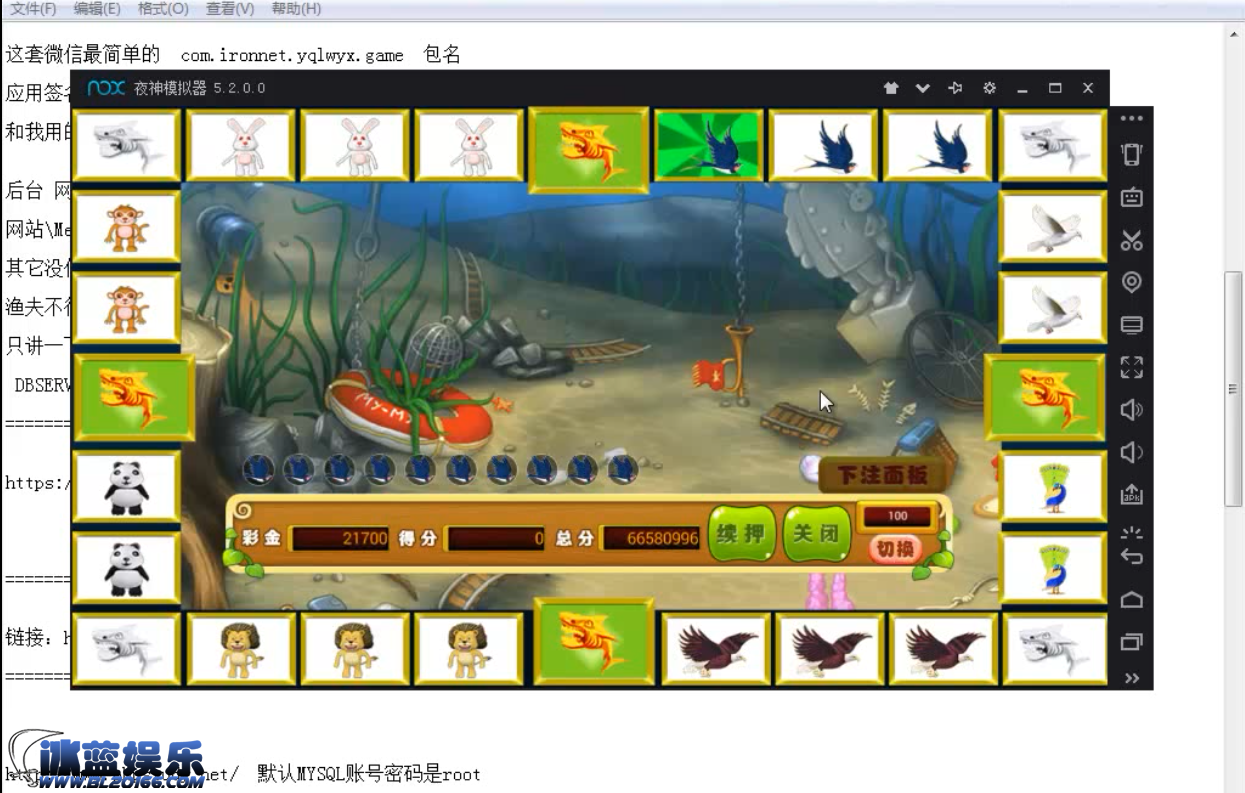Tap the Android back arrow in Nox sidebar
1245x793 pixels.
(x=1131, y=557)
